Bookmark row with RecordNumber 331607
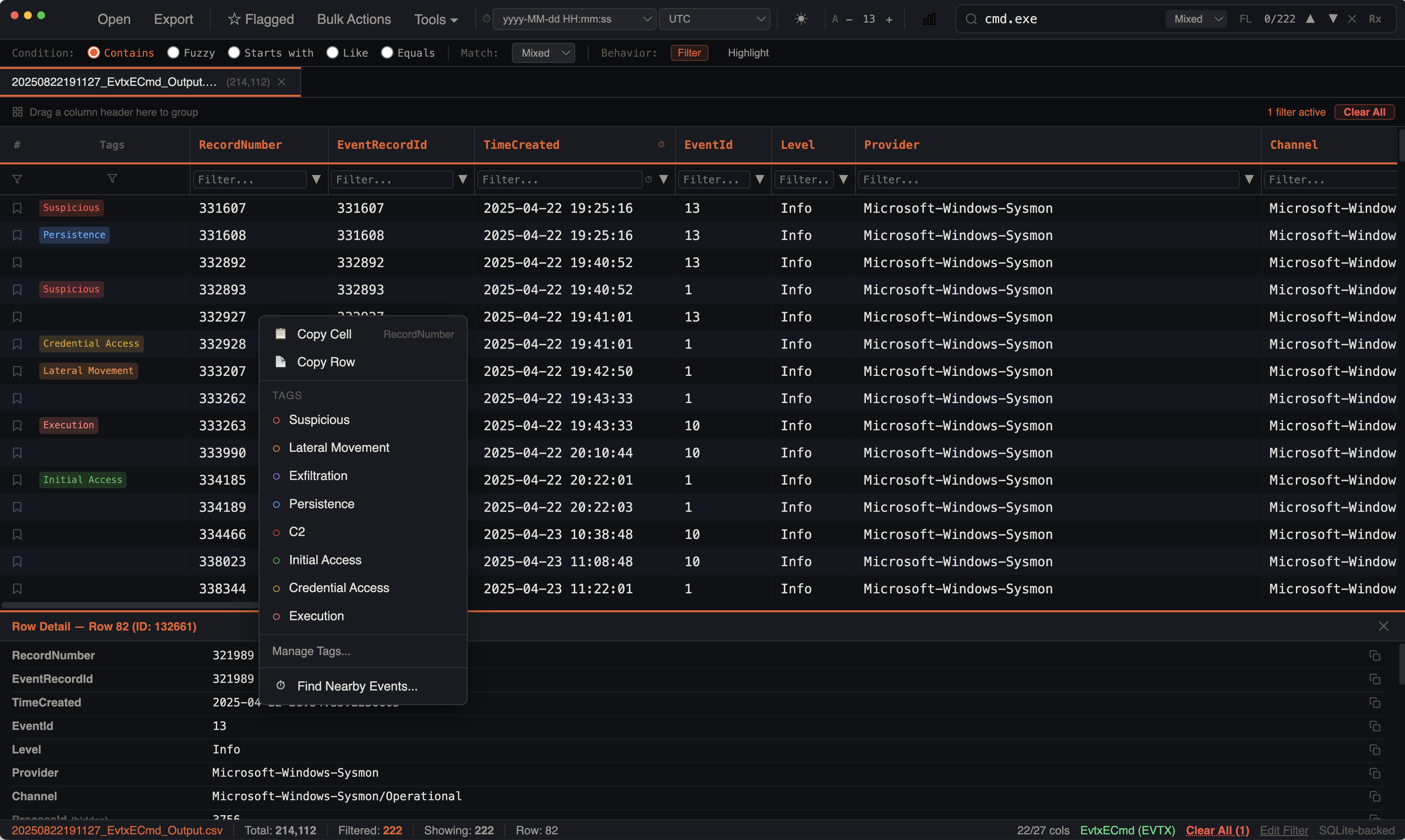This screenshot has height=840, width=1405. tap(17, 208)
